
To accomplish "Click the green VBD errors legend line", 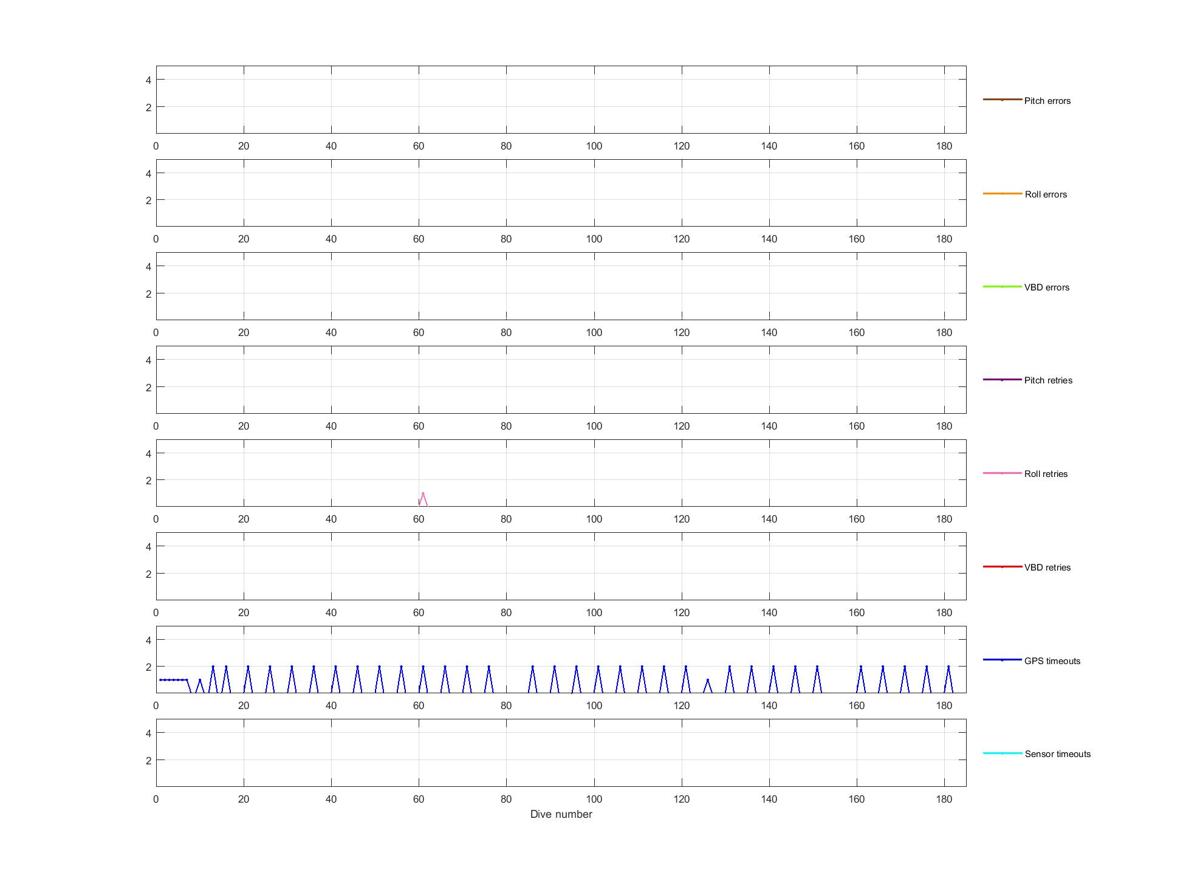I will click(x=1002, y=287).
